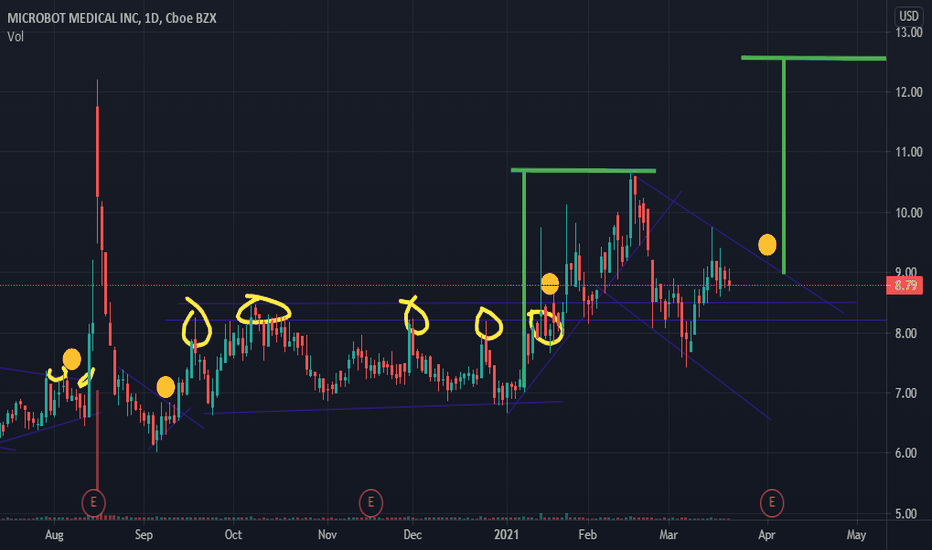Click the April earnings E marker
The image size is (932, 550).
[772, 503]
